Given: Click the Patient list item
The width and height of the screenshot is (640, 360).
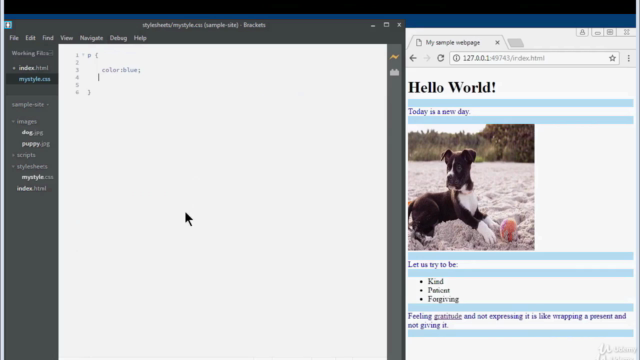Looking at the screenshot, I should pos(439,291).
